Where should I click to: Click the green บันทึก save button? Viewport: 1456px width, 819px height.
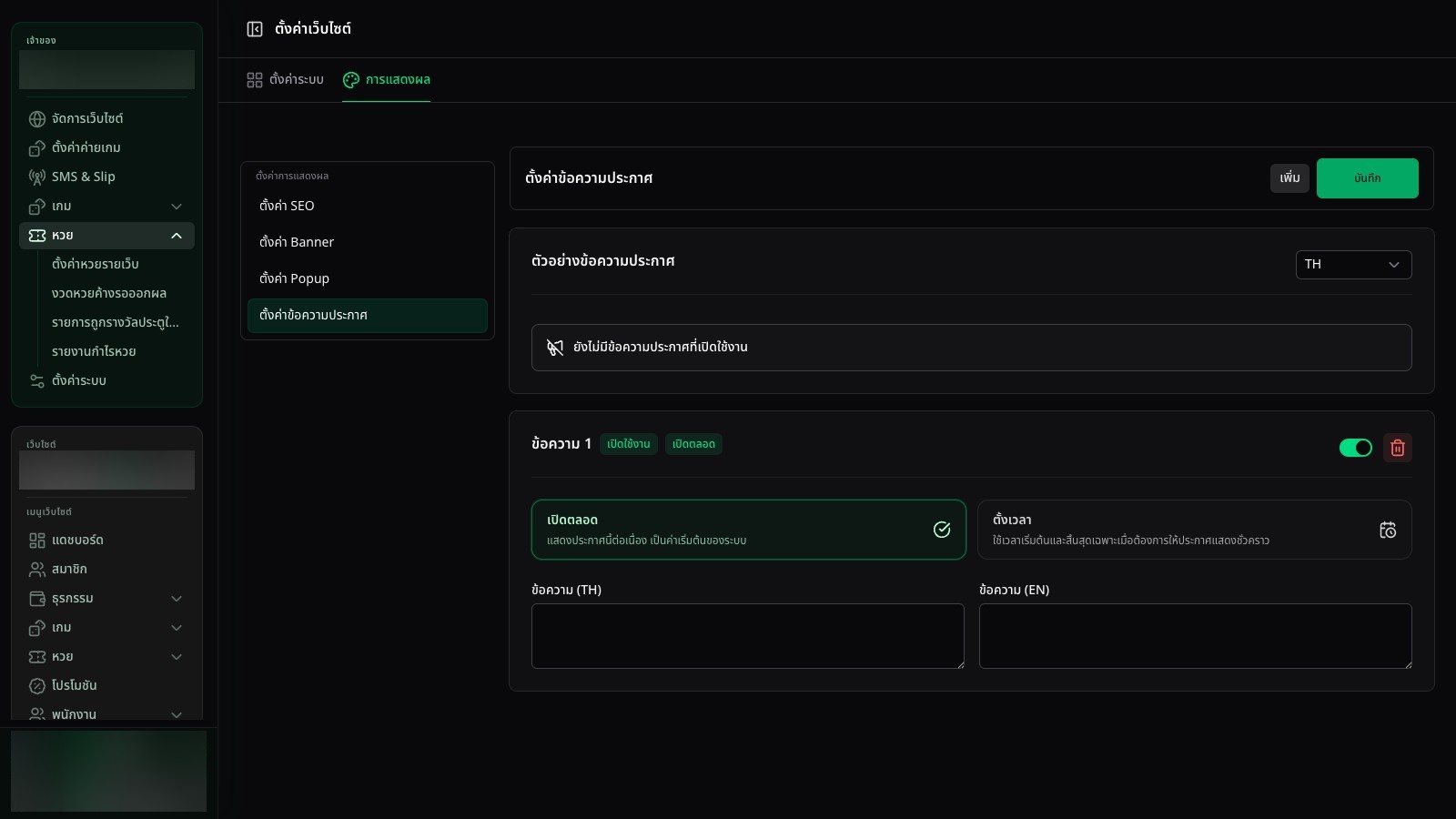1367,178
